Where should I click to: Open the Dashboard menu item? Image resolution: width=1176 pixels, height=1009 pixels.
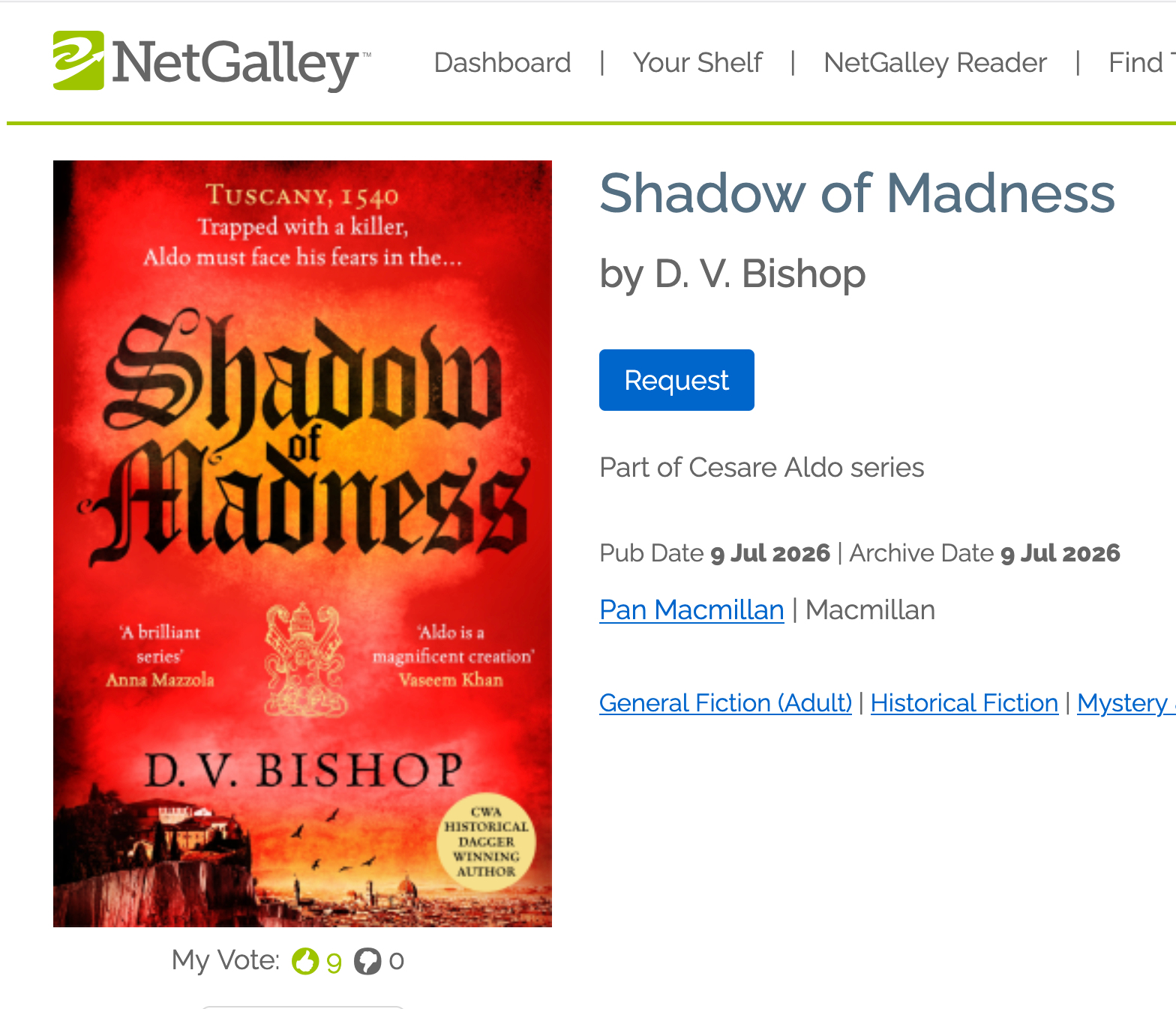(x=502, y=63)
